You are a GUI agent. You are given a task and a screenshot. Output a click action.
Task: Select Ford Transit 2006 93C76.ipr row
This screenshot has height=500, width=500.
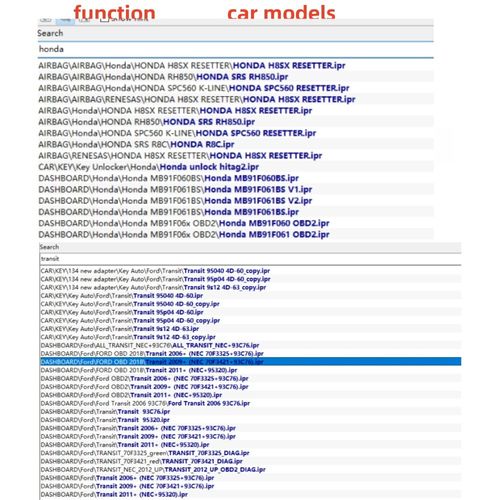250,403
